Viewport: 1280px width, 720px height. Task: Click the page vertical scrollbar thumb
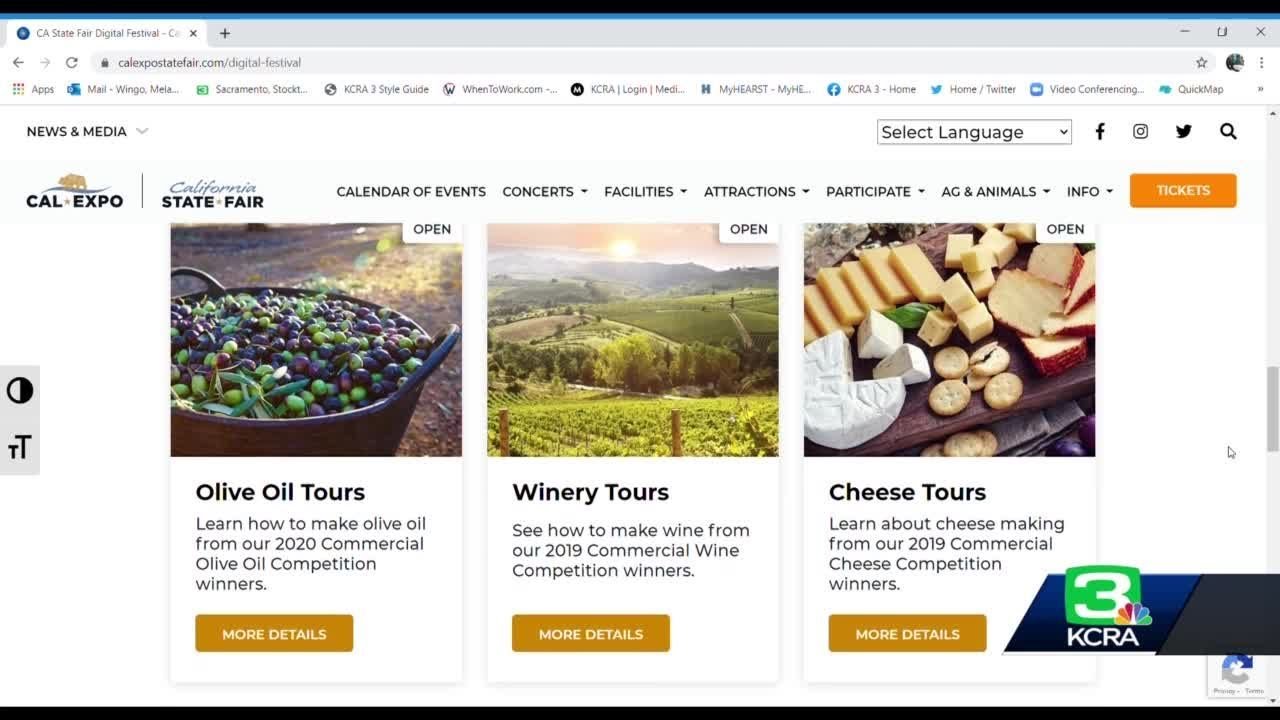click(x=1272, y=408)
